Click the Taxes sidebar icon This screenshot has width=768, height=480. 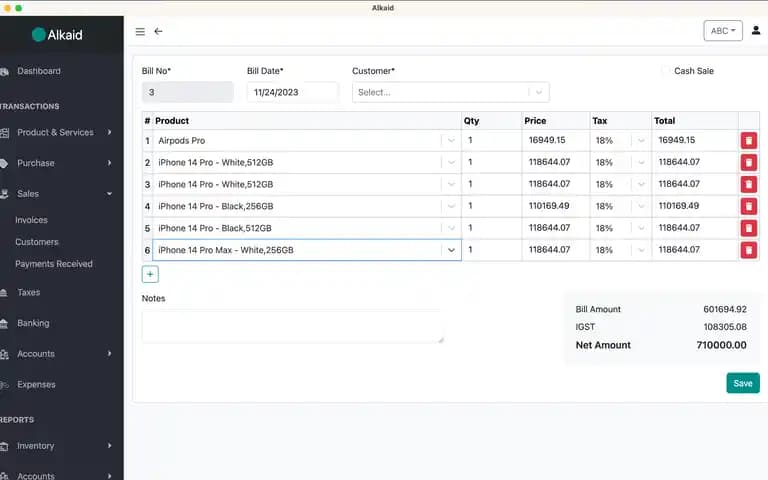click(4, 293)
